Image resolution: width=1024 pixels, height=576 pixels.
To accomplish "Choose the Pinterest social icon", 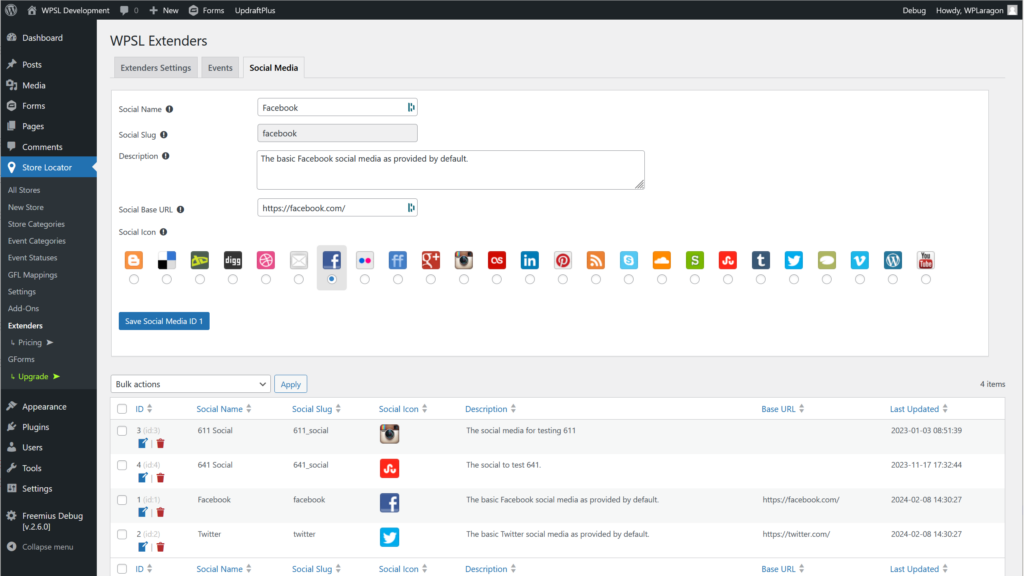I will click(563, 260).
